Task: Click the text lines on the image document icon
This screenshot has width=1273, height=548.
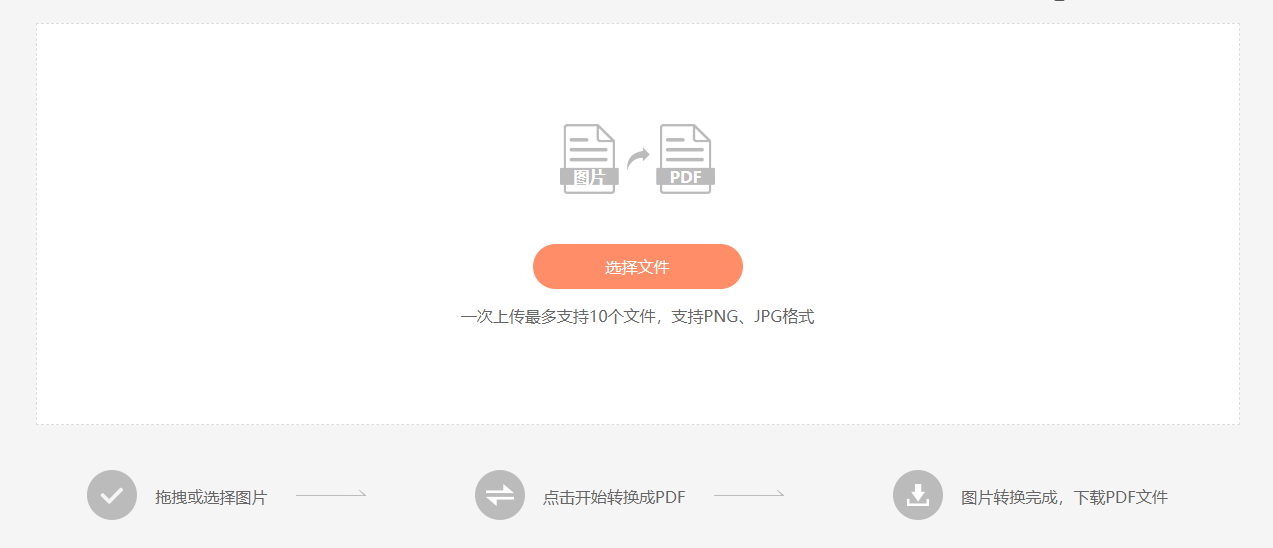Action: coord(589,150)
